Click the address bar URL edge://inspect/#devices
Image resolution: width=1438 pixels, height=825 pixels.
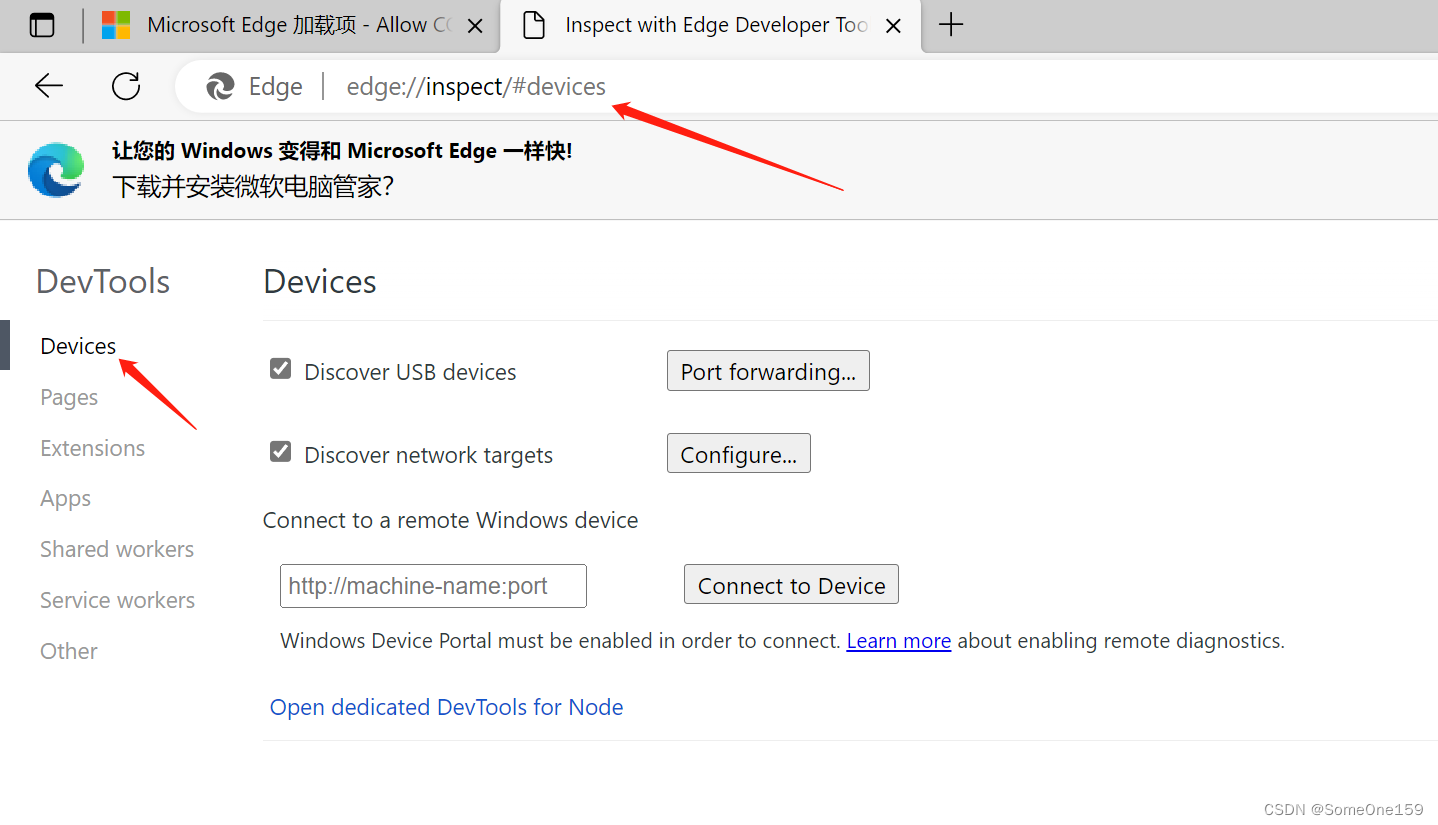pos(476,87)
